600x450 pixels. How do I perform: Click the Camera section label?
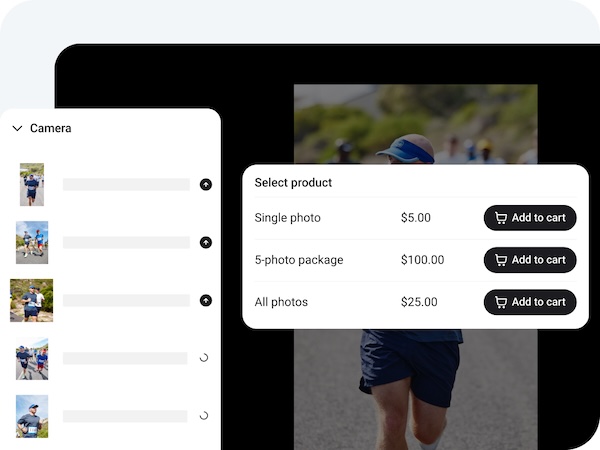pyautogui.click(x=51, y=128)
